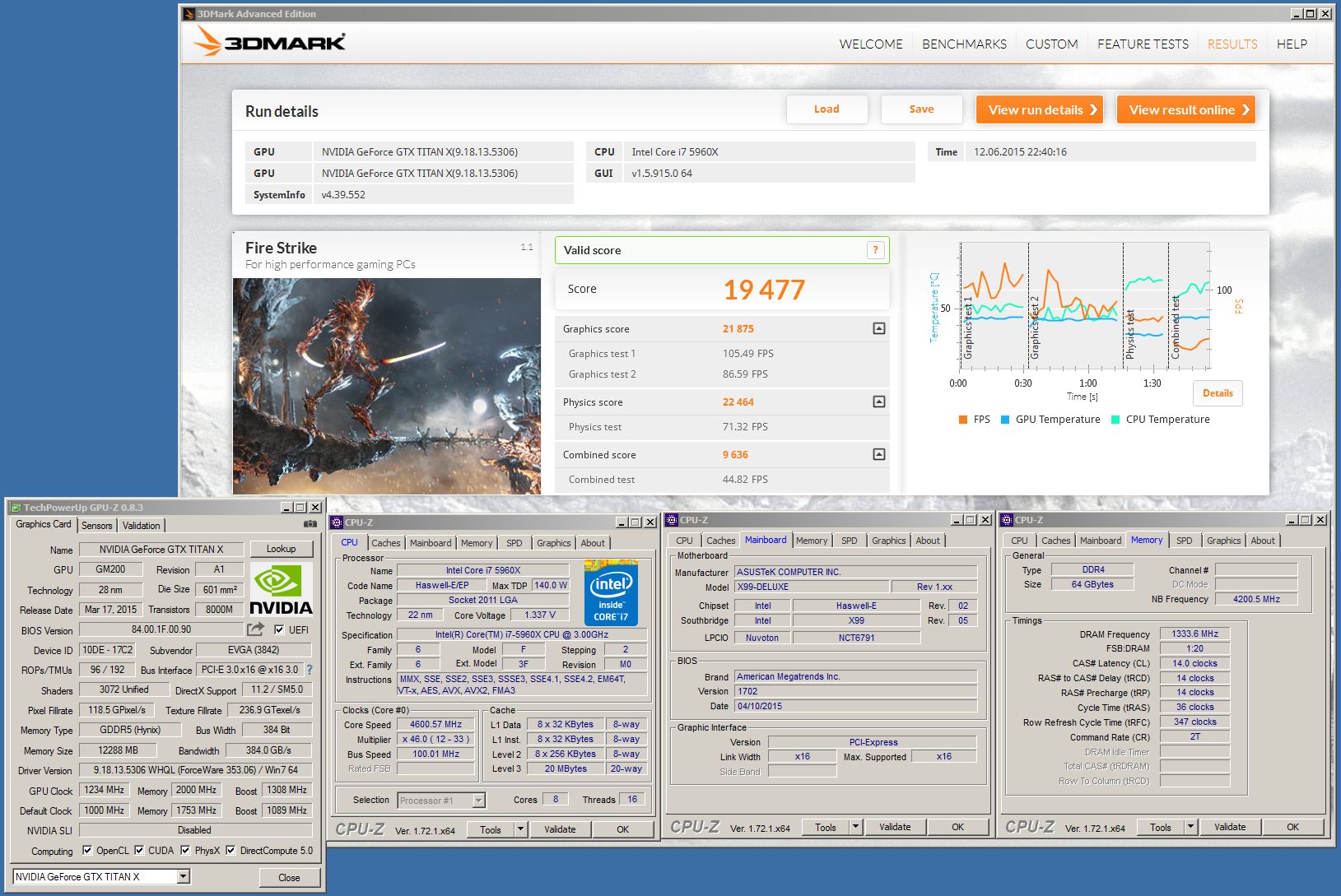Open the HELP menu
Viewport: 1341px width, 896px height.
click(x=1292, y=44)
